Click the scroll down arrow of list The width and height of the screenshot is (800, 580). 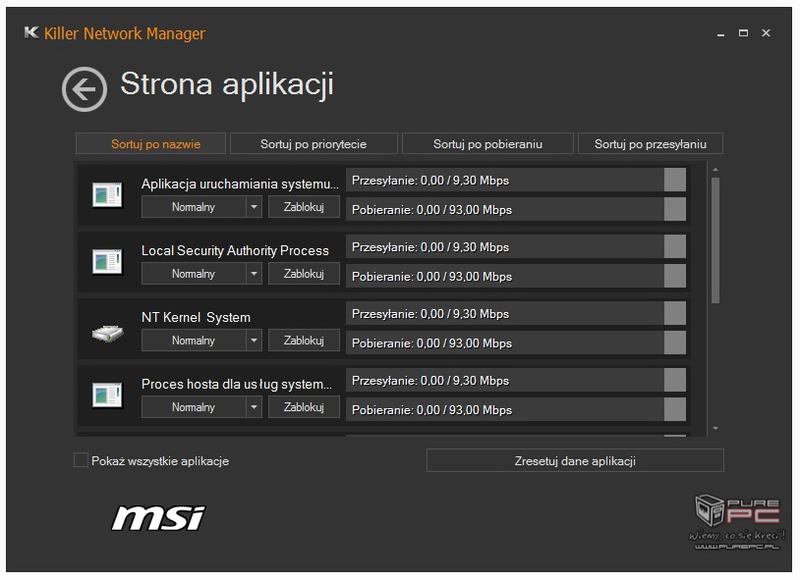[x=715, y=428]
